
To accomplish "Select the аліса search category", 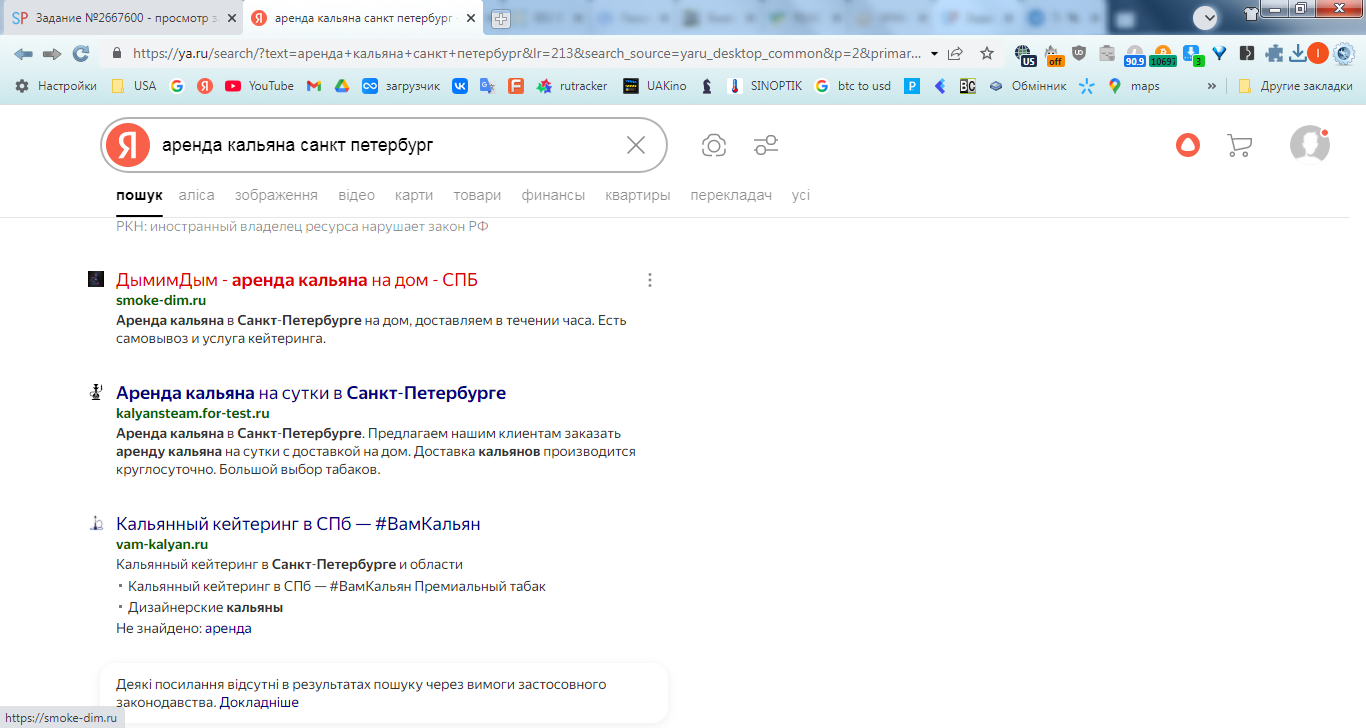I will [x=197, y=195].
